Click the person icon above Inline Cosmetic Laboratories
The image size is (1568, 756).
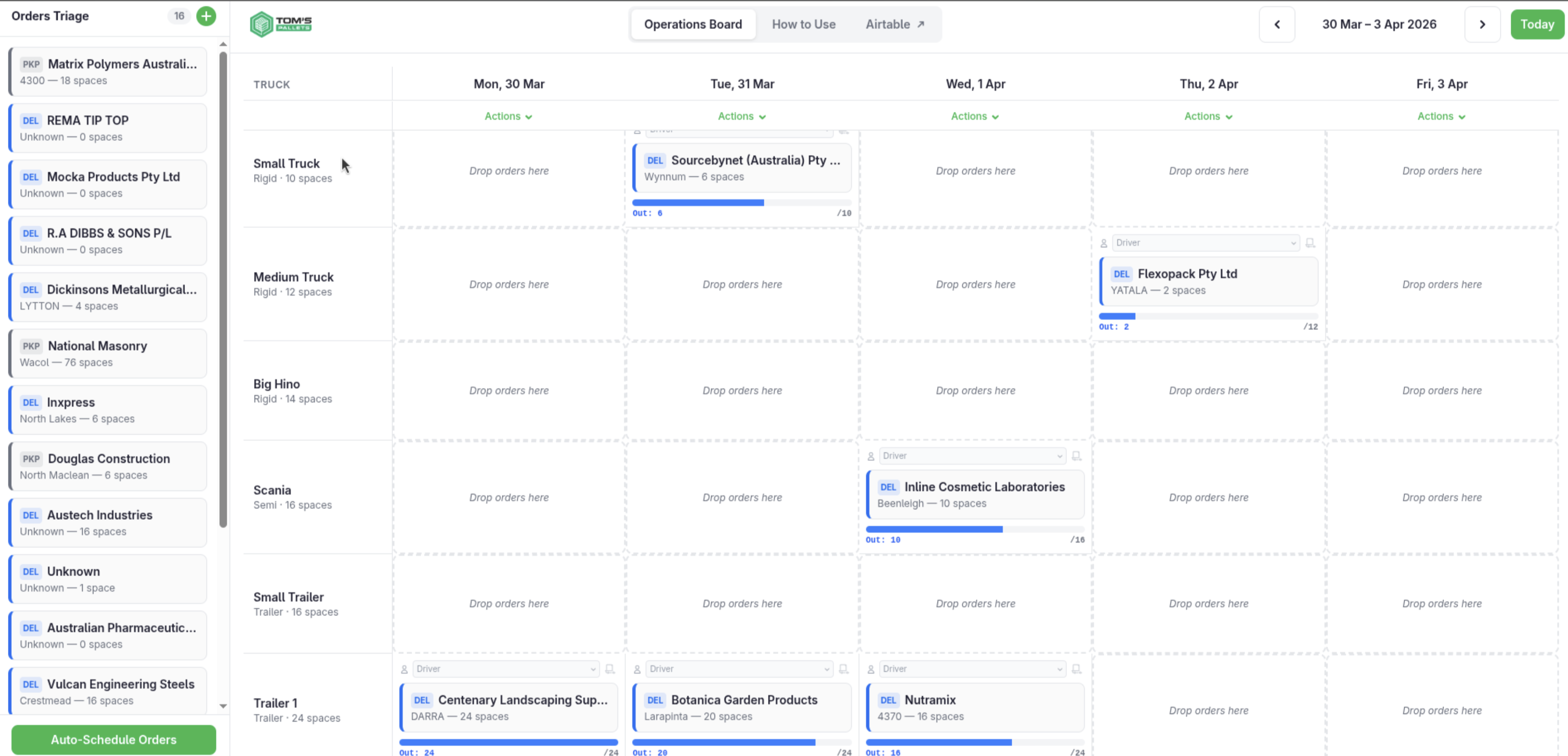(x=870, y=456)
